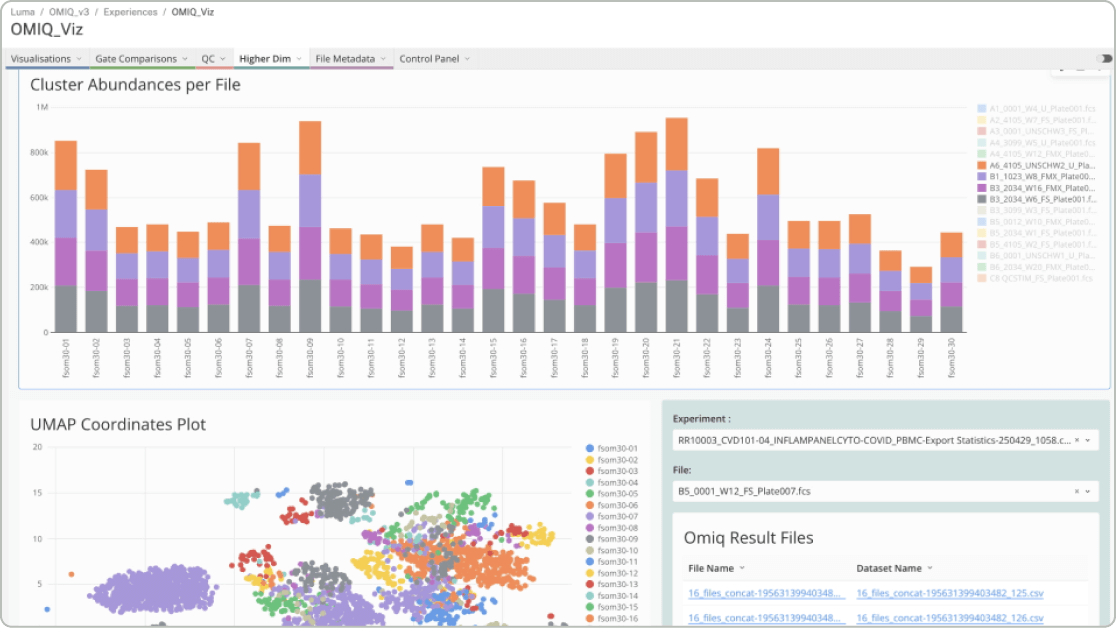Screen dimensions: 1116x628
Task: Hide the A6_4105_UNSCHW2_U series via legend
Action: 1038,165
